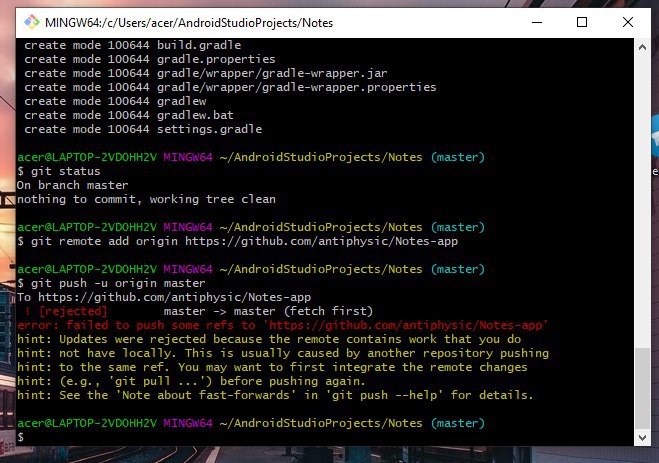Click the 'To https://github.com/antiphysic/Notes-app' line
The width and height of the screenshot is (659, 463).
pyautogui.click(x=164, y=297)
